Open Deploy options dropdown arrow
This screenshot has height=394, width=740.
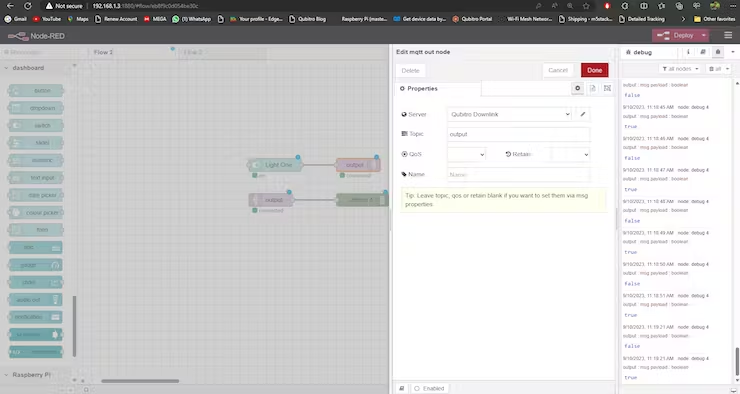coord(704,35)
